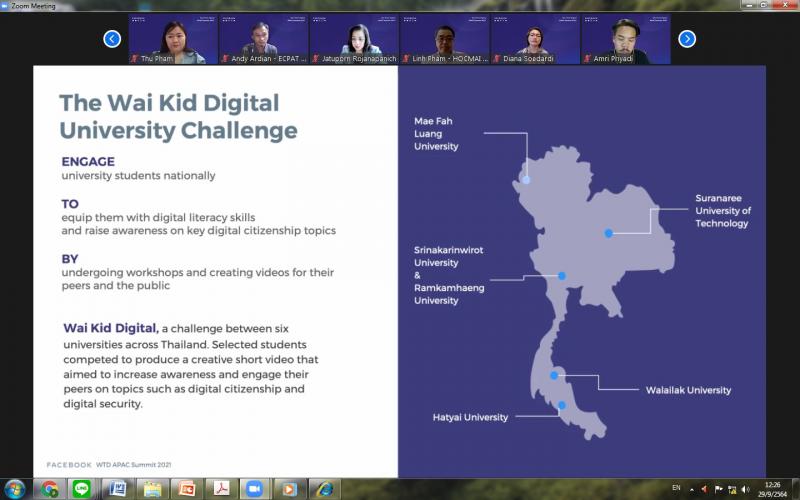Click muted mic icon beside Linh Pham
The image size is (800, 500).
[x=407, y=59]
